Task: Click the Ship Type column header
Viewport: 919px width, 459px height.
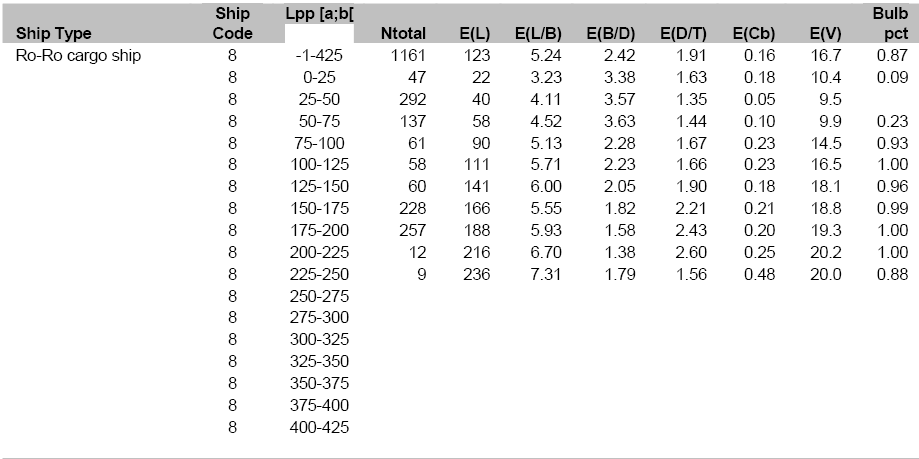Action: (54, 34)
